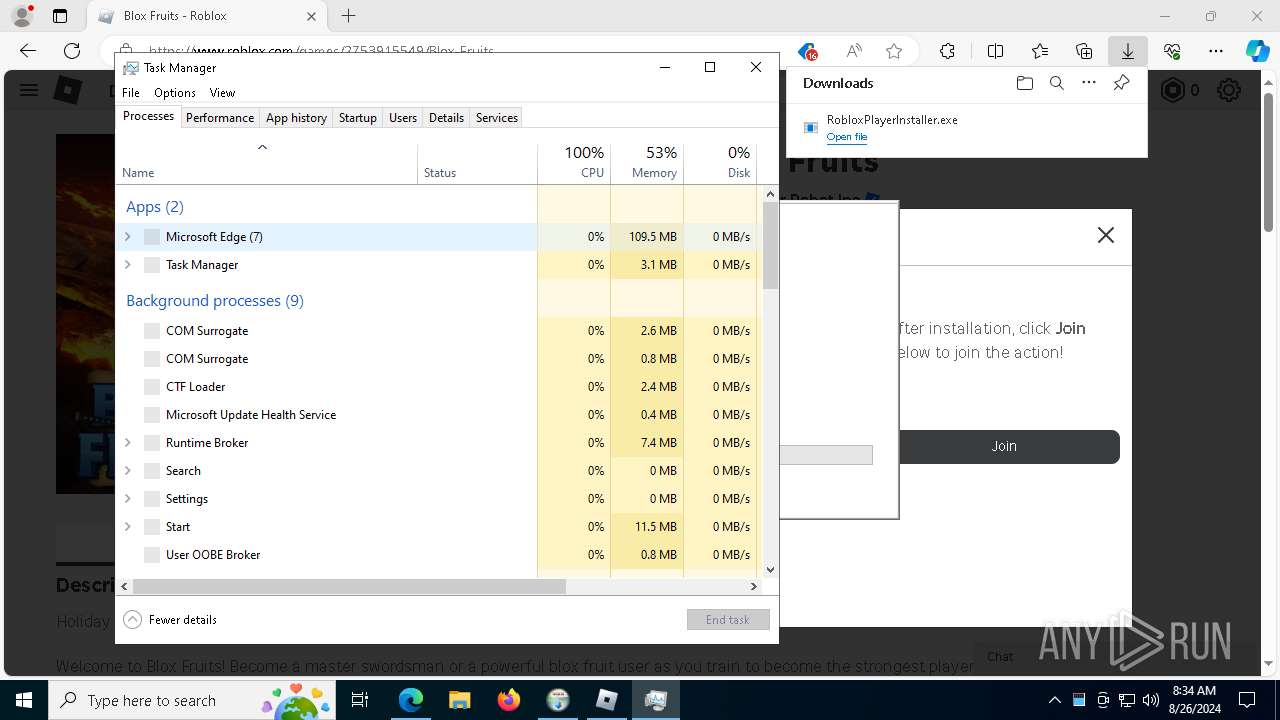Open Edge Collections icon
The width and height of the screenshot is (1280, 720).
tap(1084, 51)
